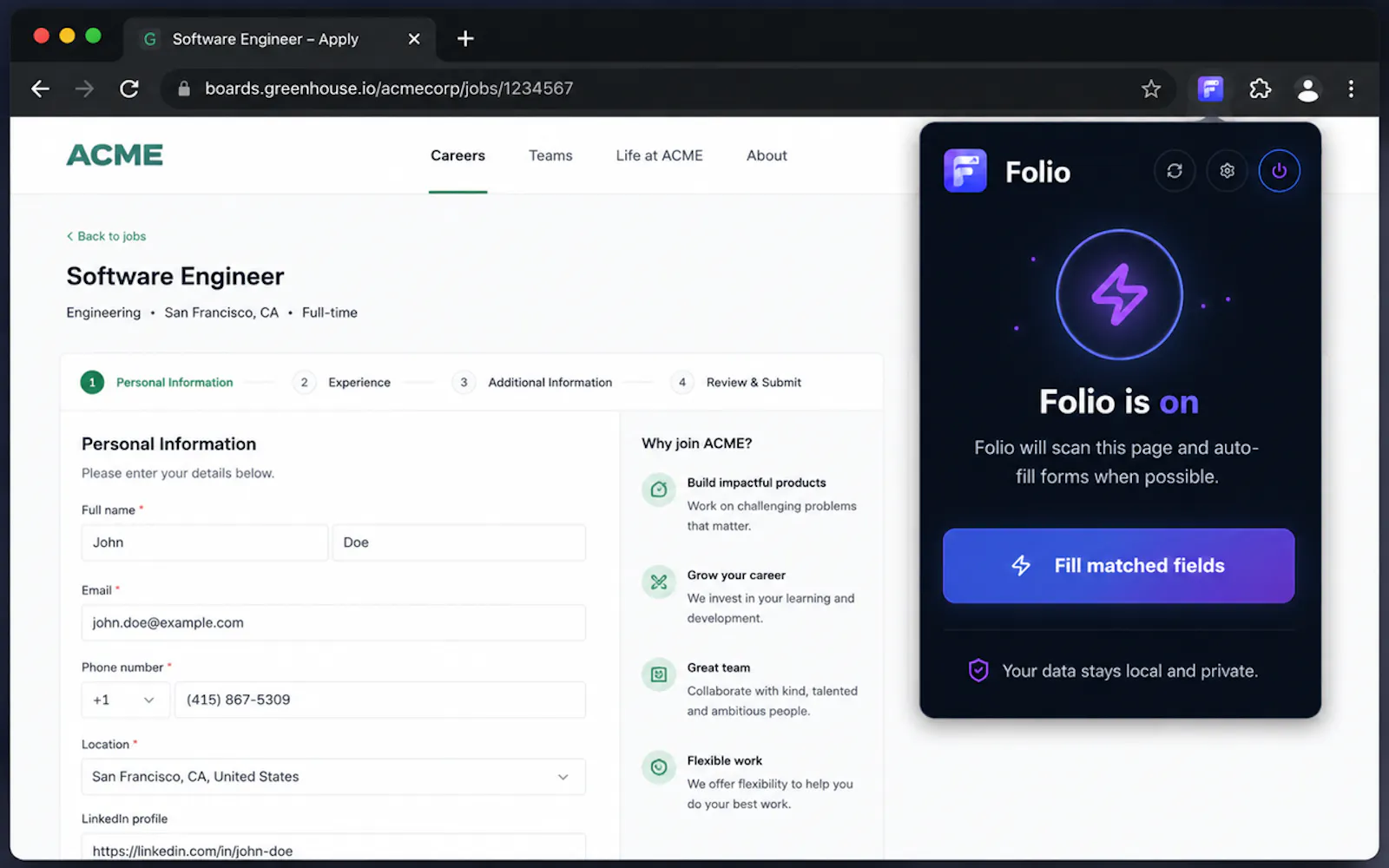Click the ACME logo

(x=115, y=155)
